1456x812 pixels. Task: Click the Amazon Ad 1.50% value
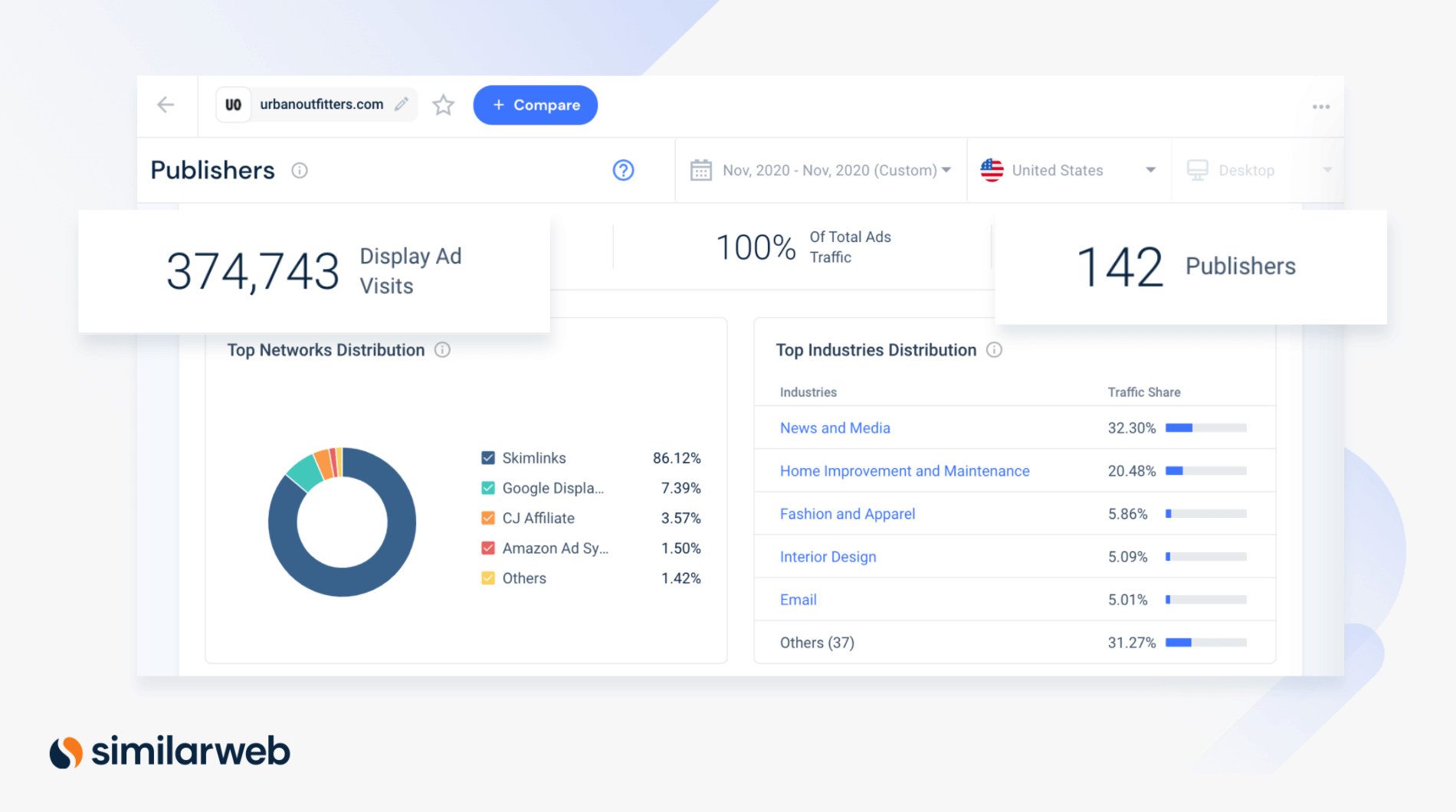[680, 548]
